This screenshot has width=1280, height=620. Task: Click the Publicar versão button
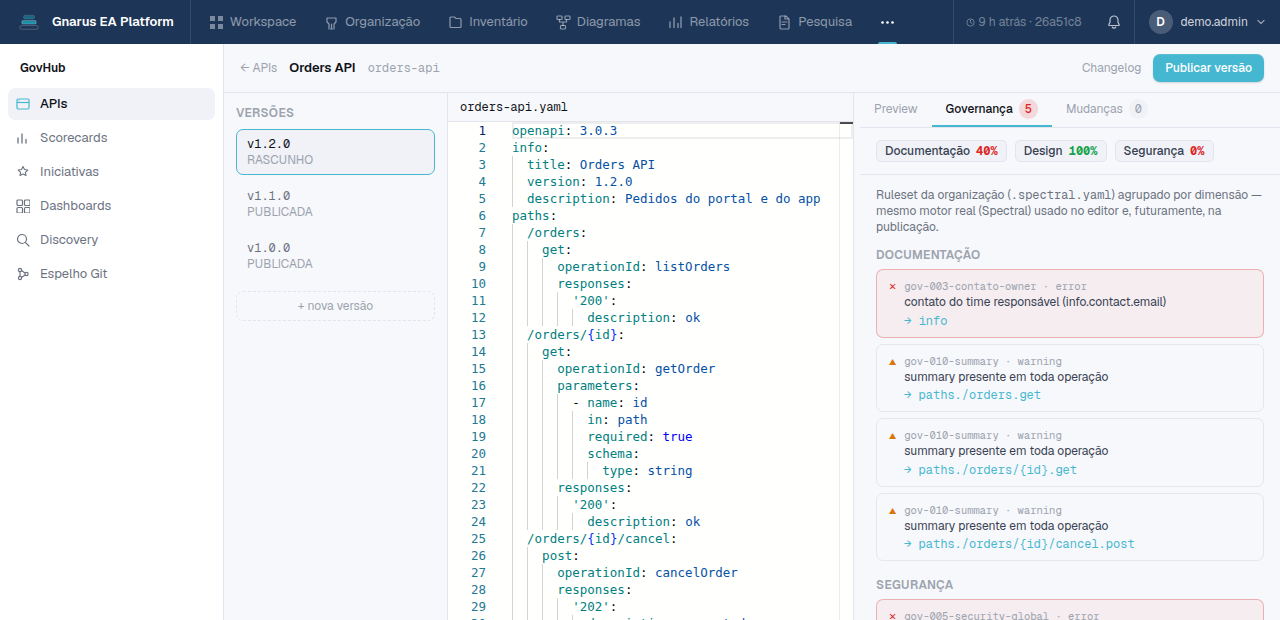1208,68
